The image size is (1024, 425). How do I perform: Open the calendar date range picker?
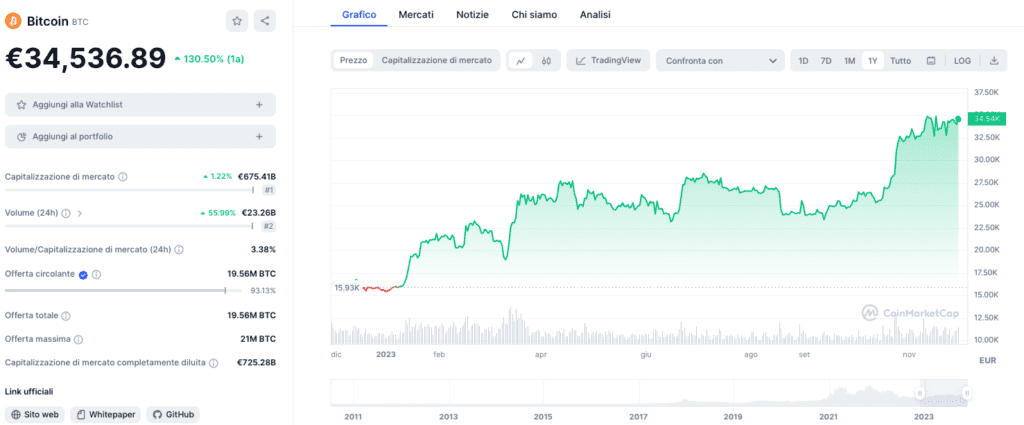tap(931, 61)
